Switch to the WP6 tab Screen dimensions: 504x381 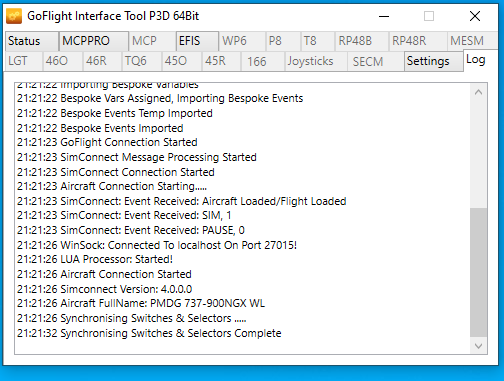pos(242,41)
